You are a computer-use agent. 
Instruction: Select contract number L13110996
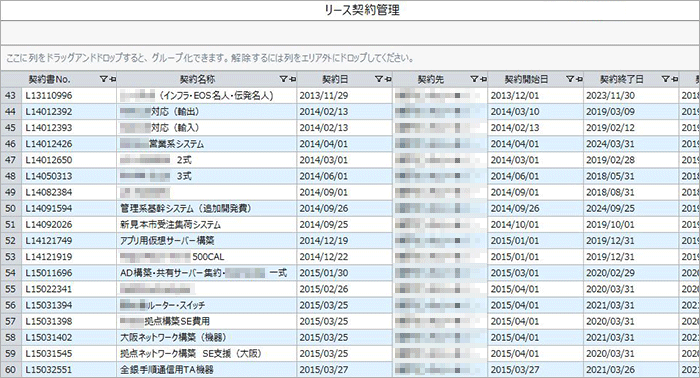(x=69, y=96)
